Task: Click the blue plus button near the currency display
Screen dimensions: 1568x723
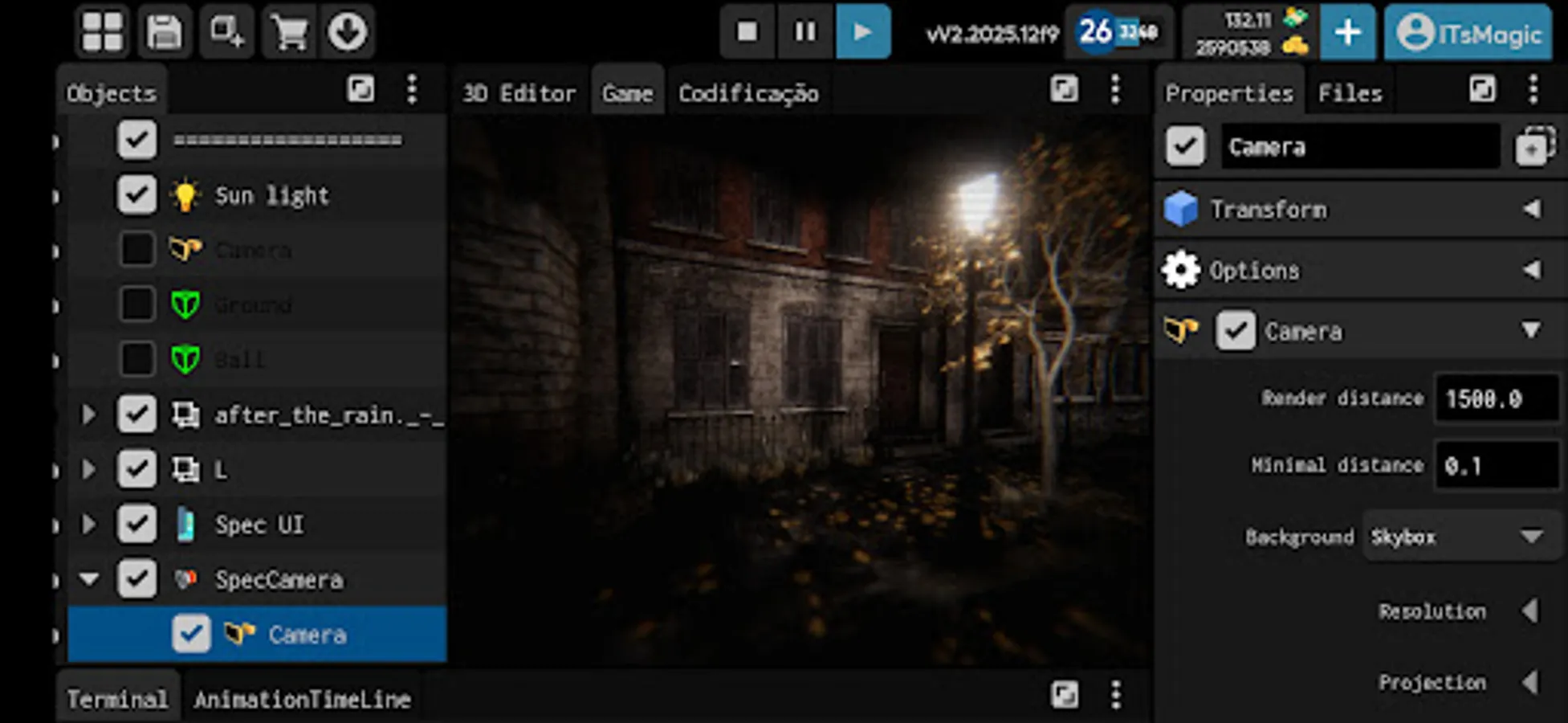Action: (x=1347, y=33)
